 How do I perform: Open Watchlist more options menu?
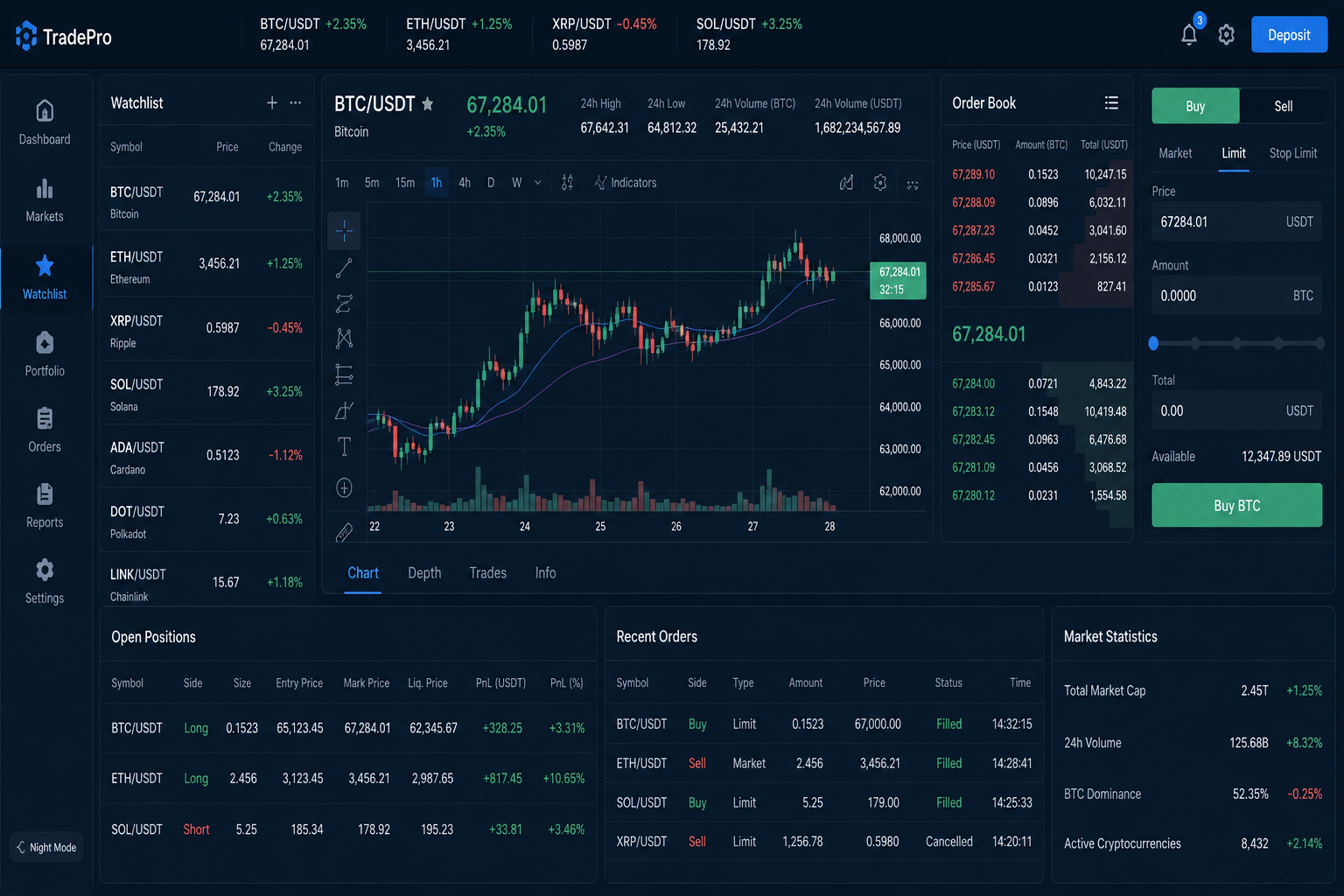296,103
